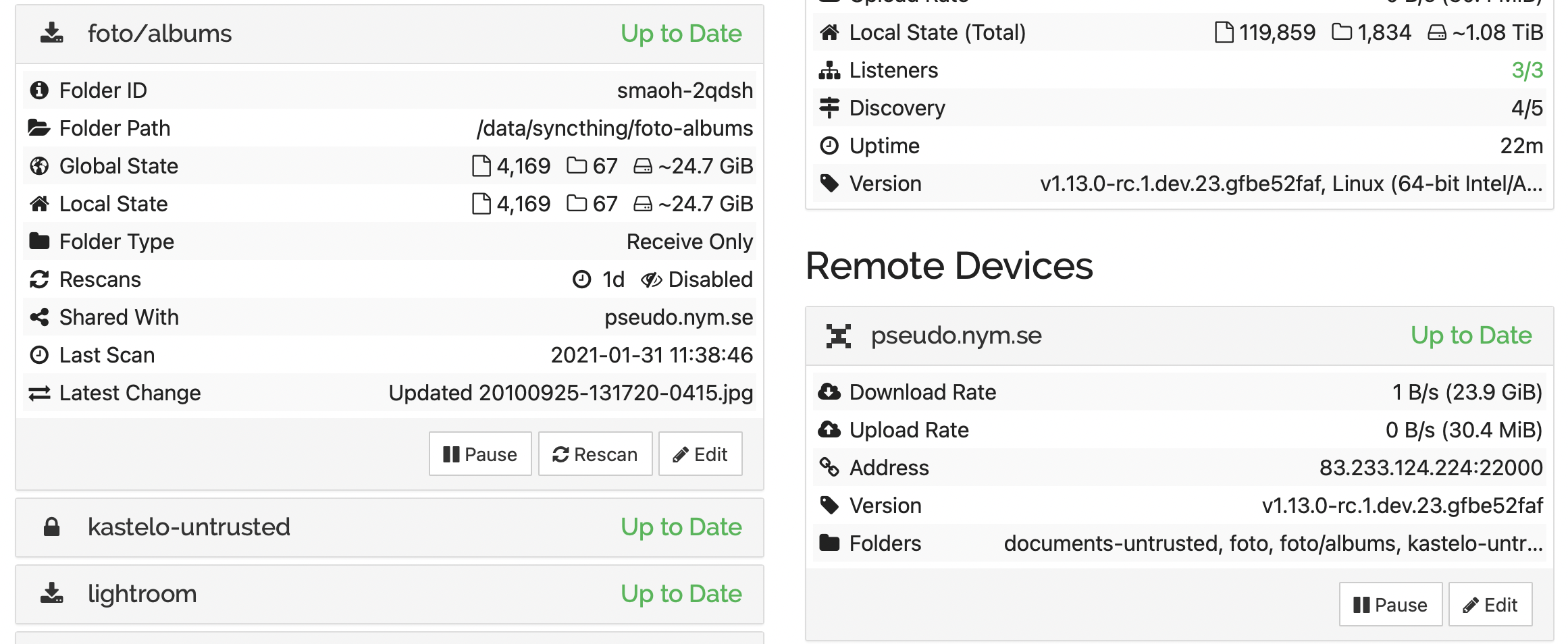Click the info icon beside Folder ID
The image size is (1568, 644).
39,90
